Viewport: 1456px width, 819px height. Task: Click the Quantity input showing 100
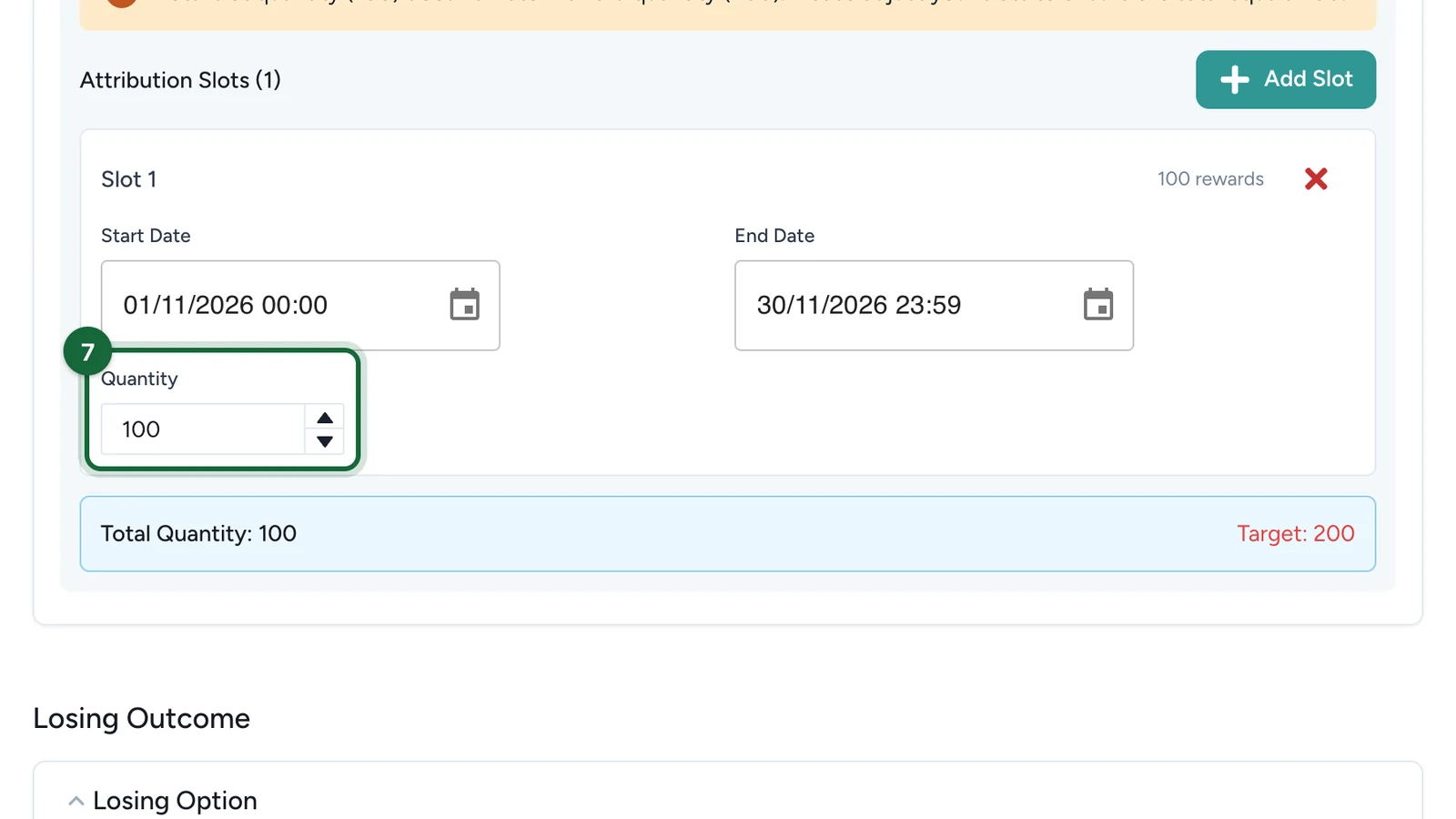pyautogui.click(x=202, y=429)
